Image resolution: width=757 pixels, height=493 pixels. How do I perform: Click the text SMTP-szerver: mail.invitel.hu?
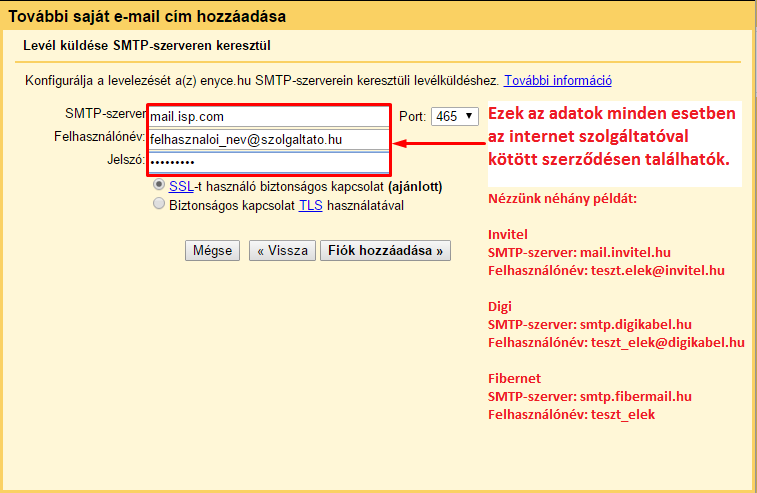(579, 253)
